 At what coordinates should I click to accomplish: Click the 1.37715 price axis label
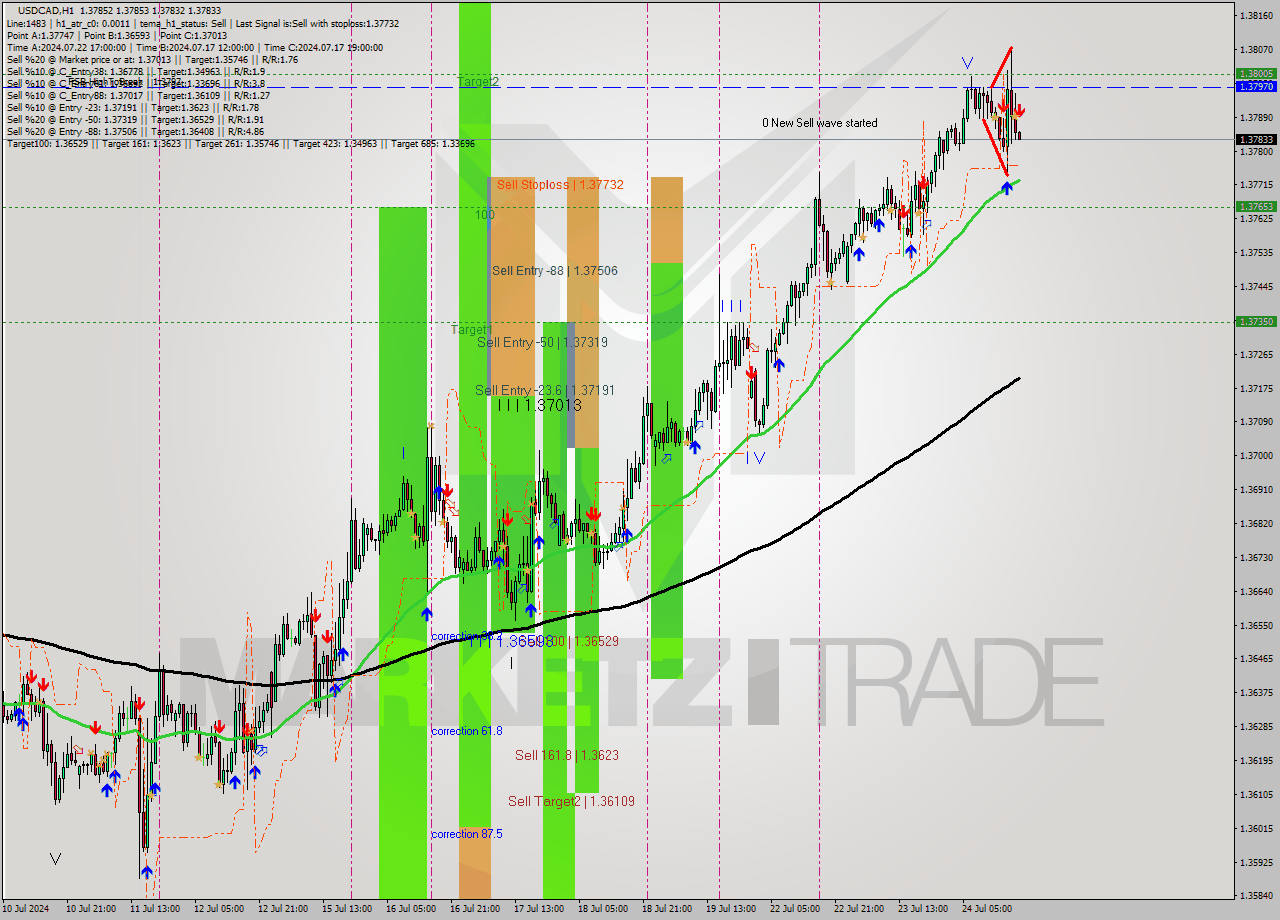[1256, 185]
